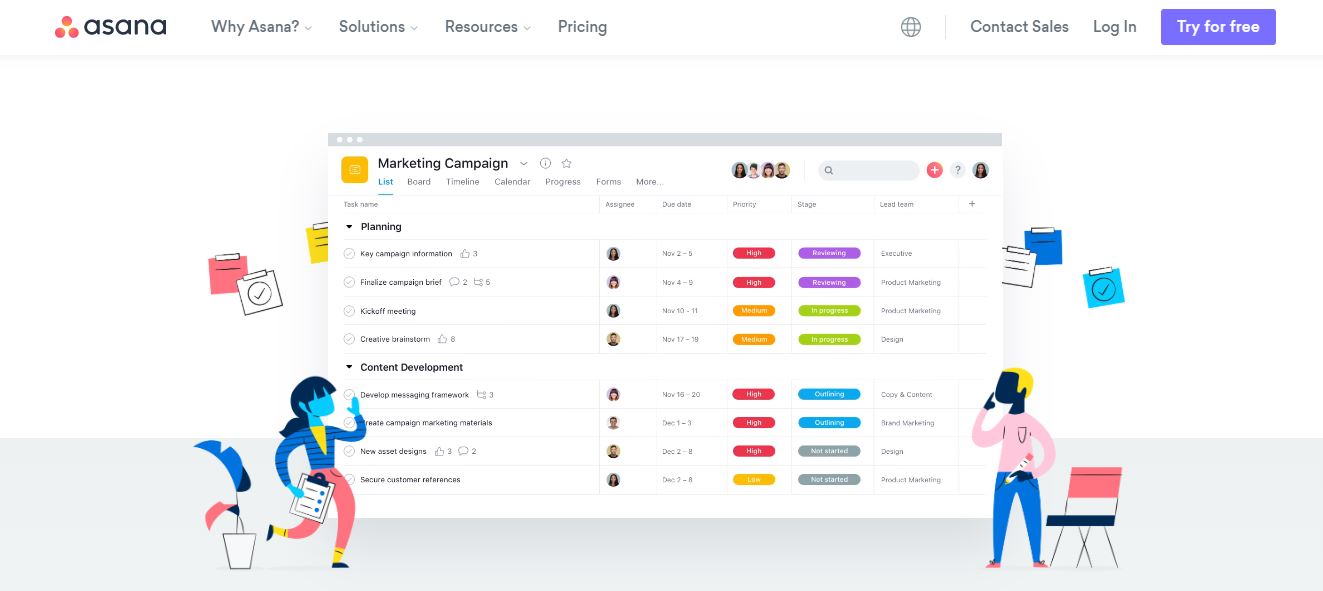
Task: Click the Try for free button
Action: click(1217, 27)
